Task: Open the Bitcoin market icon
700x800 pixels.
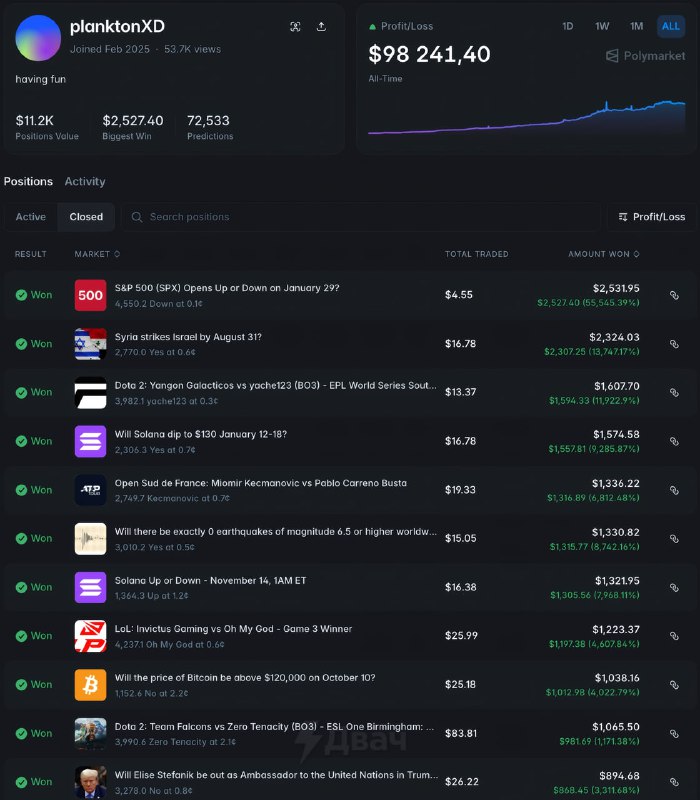Action: tap(90, 685)
